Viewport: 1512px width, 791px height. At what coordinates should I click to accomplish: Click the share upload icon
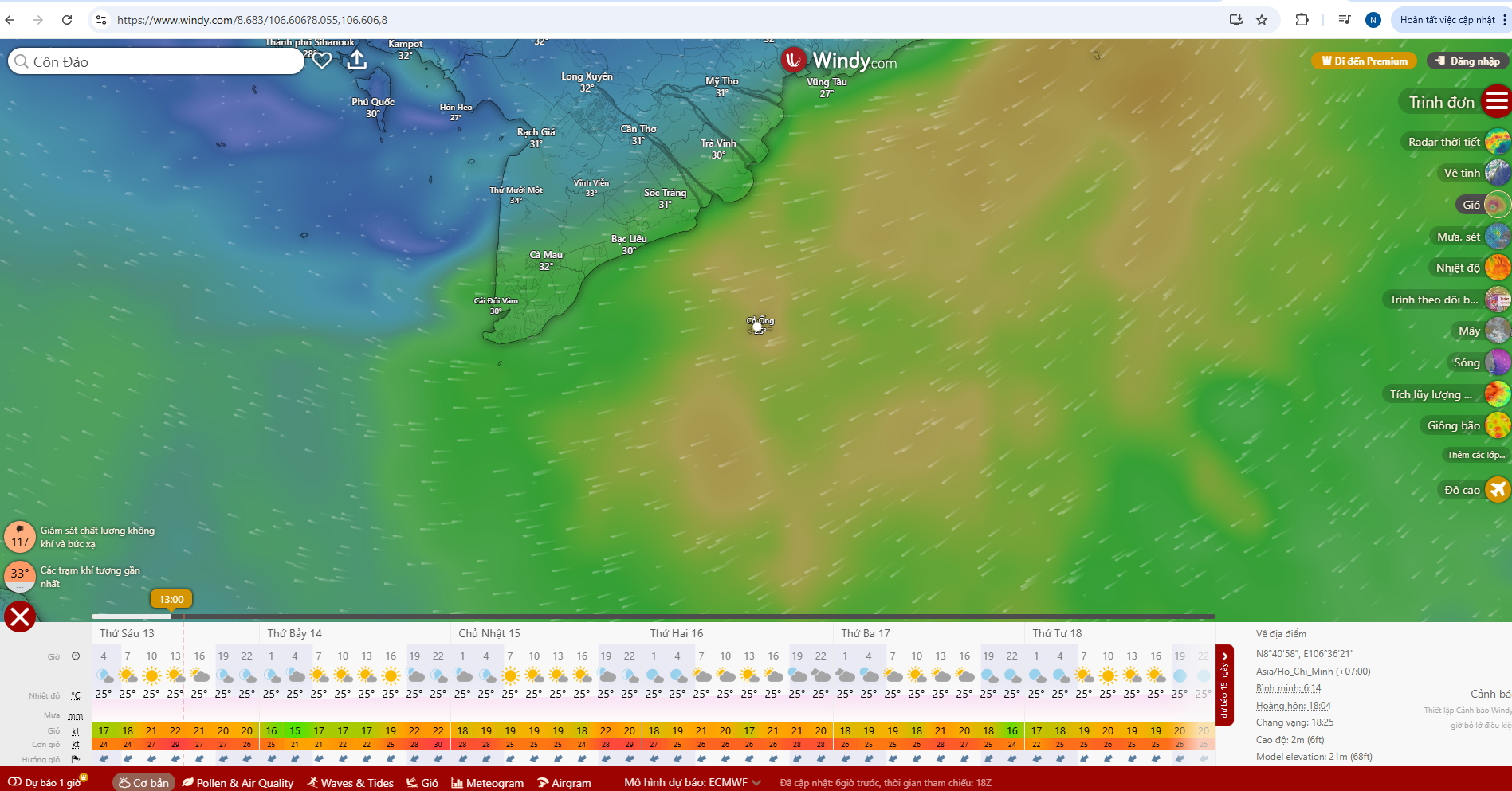tap(357, 61)
